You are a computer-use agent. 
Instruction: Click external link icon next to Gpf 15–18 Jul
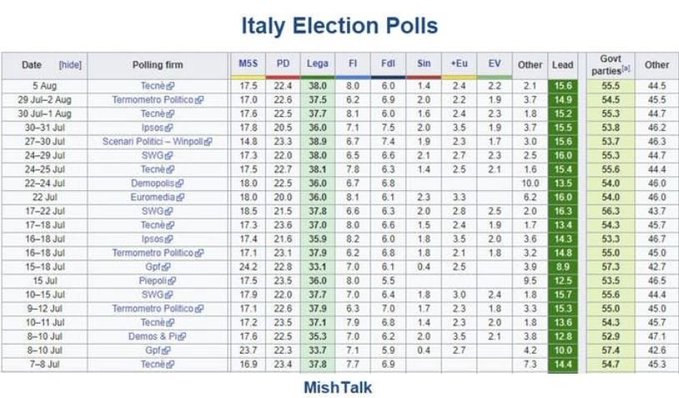click(167, 267)
